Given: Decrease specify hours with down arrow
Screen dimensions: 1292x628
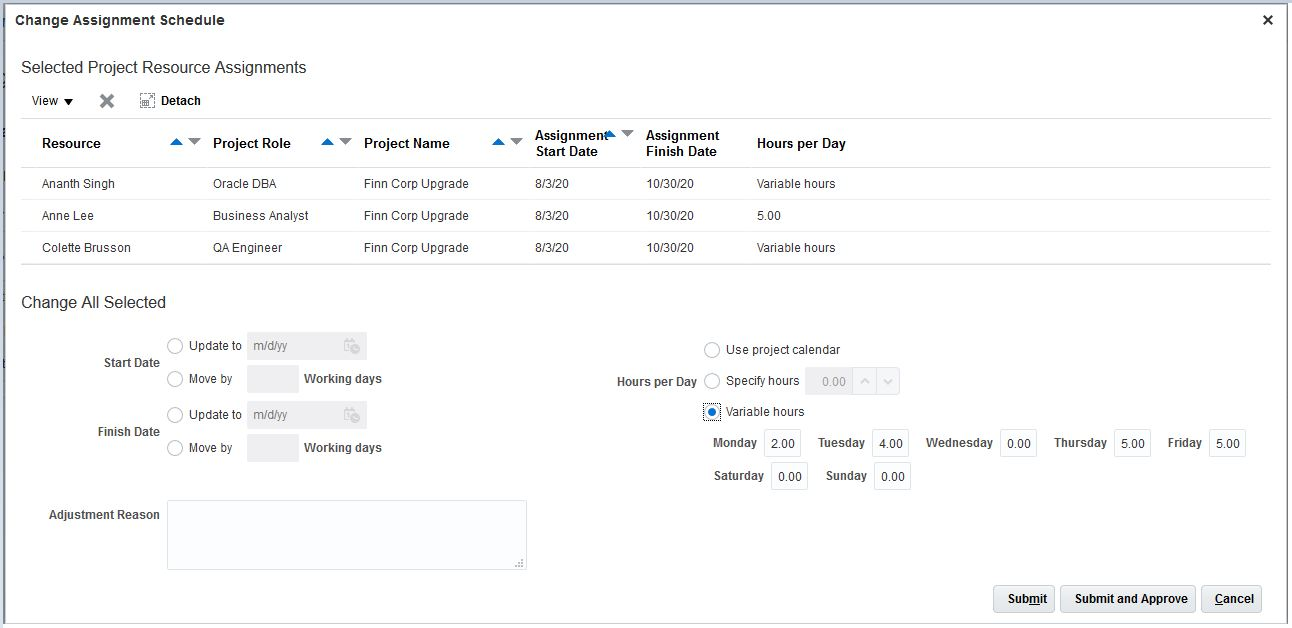Looking at the screenshot, I should 889,381.
